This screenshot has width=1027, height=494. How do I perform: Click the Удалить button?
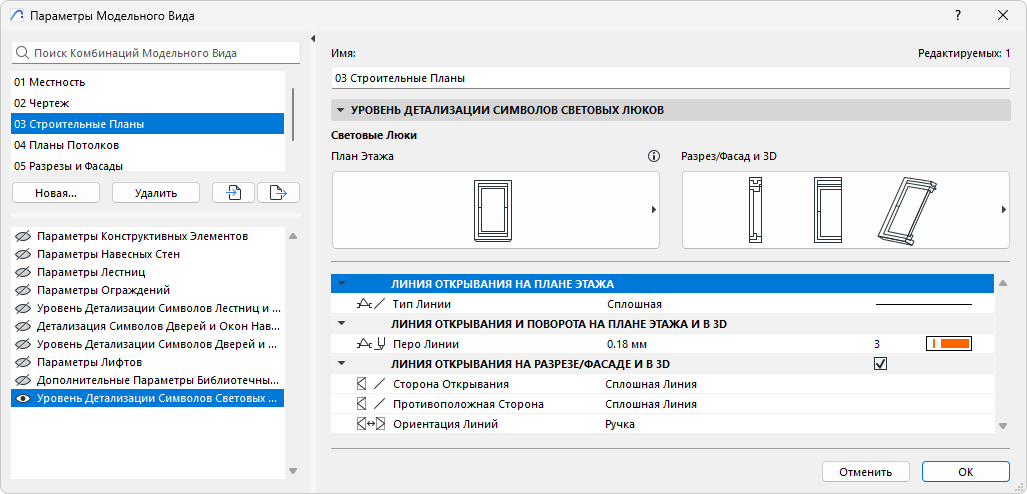(156, 193)
